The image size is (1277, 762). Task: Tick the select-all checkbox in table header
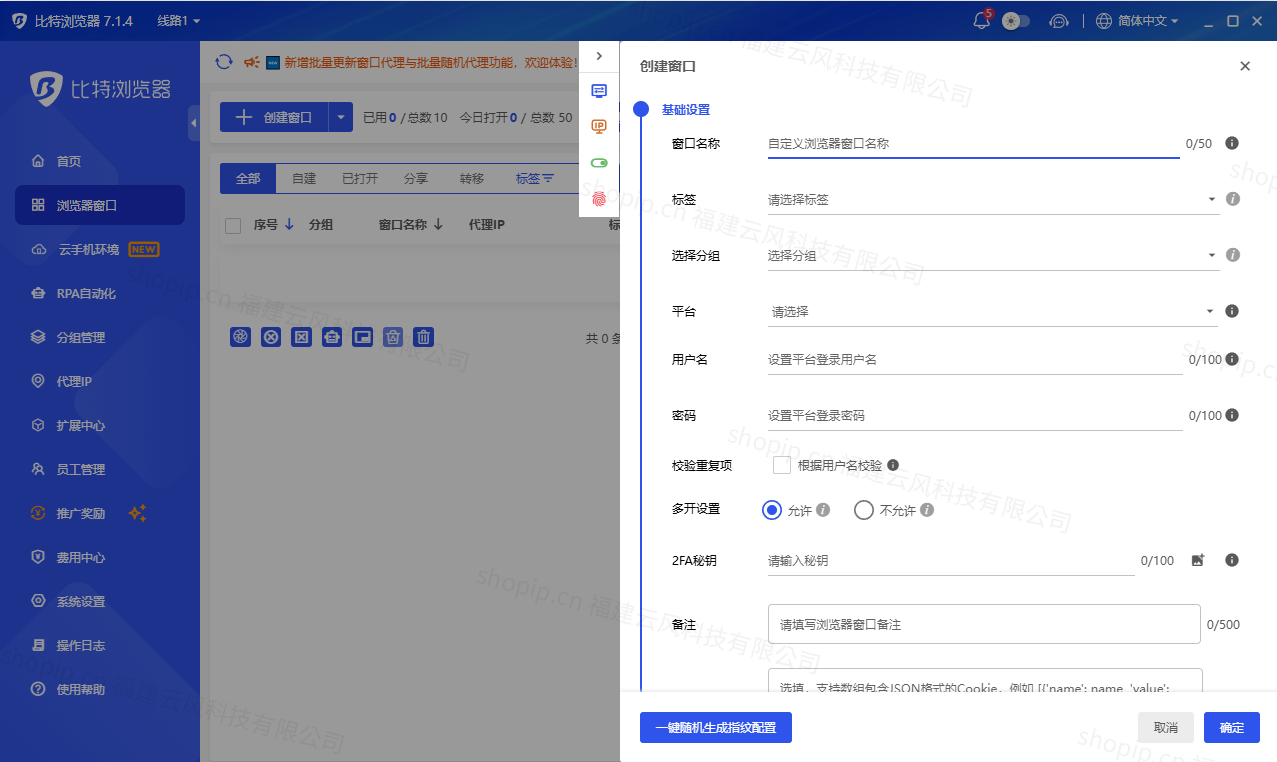tap(233, 225)
